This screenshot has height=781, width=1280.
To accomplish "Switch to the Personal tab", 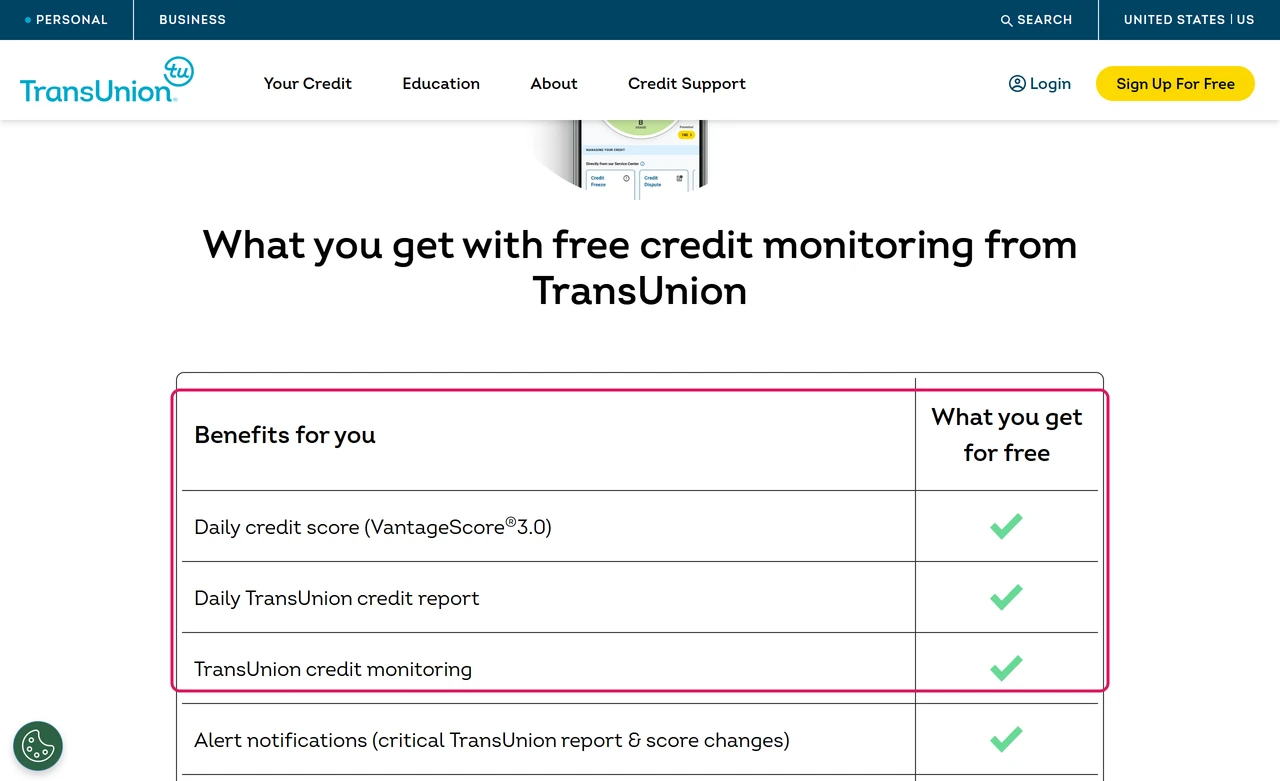I will pos(66,20).
